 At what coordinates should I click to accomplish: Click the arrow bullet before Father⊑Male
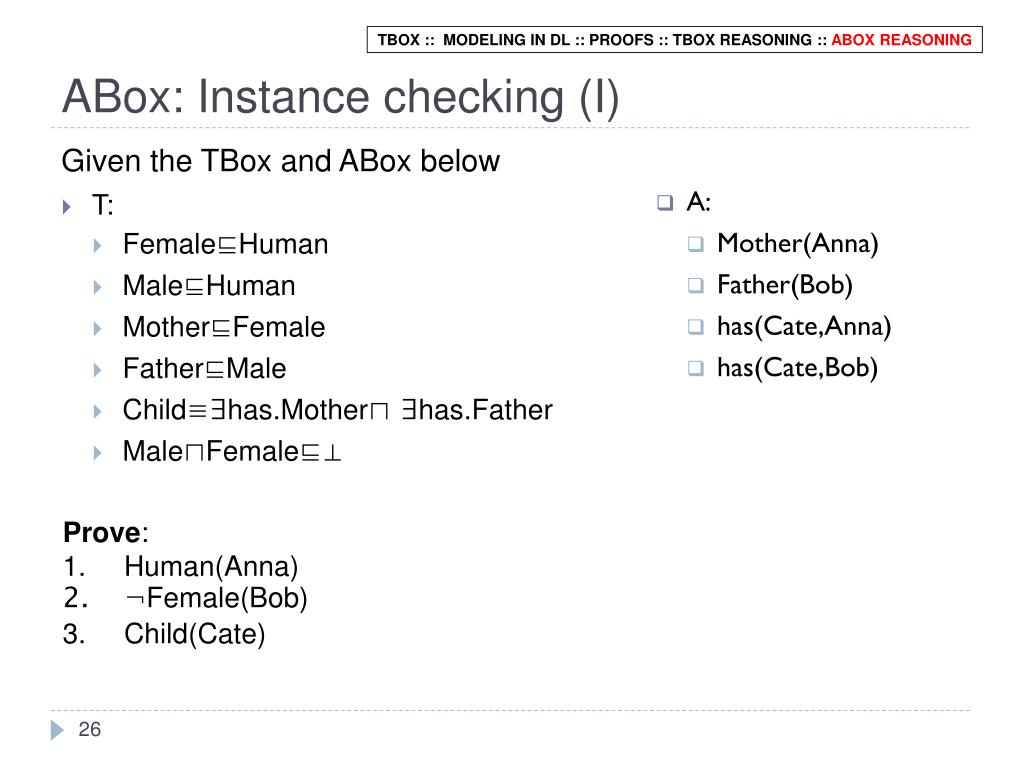[x=97, y=370]
